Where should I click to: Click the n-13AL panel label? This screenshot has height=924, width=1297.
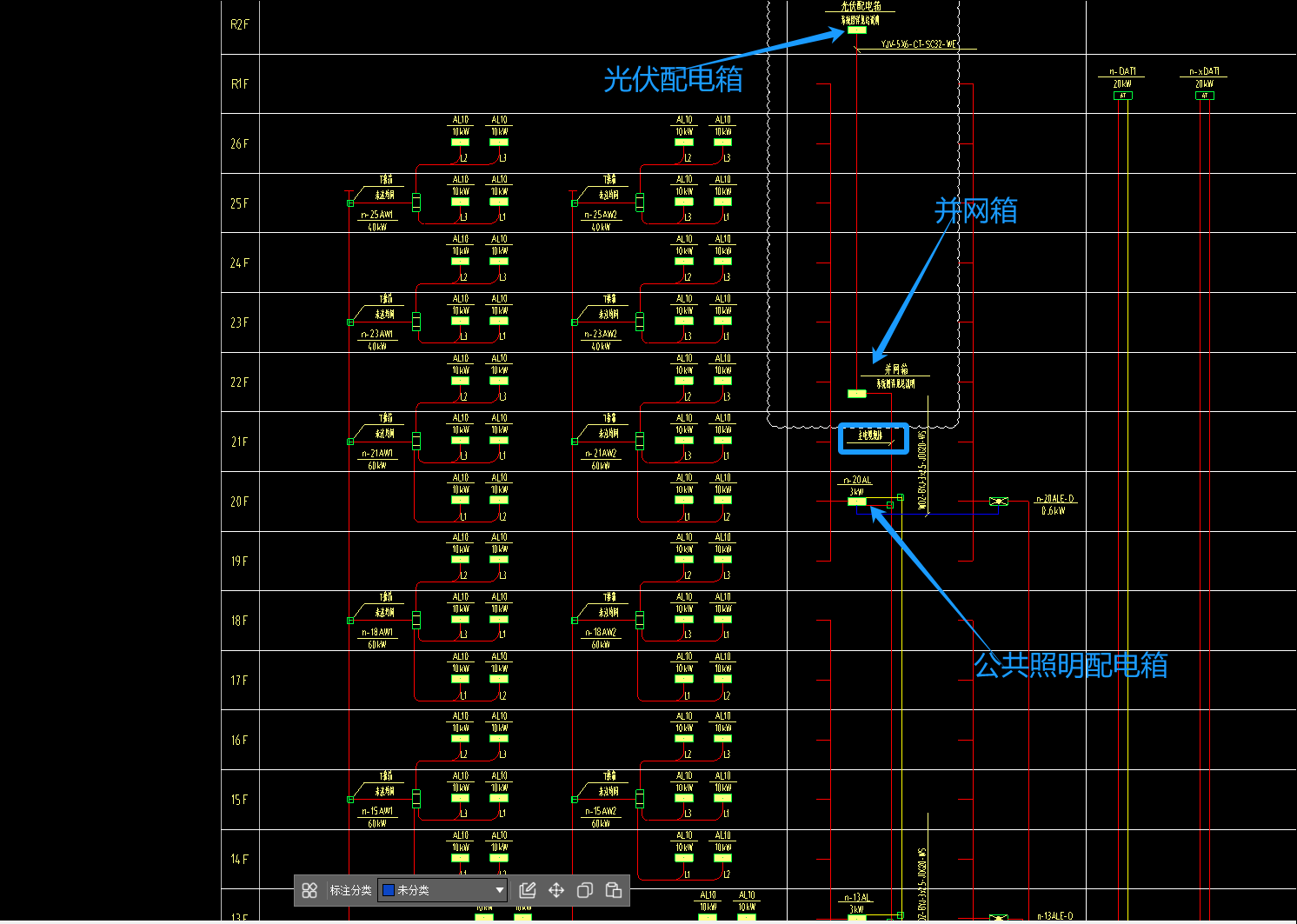point(857,898)
